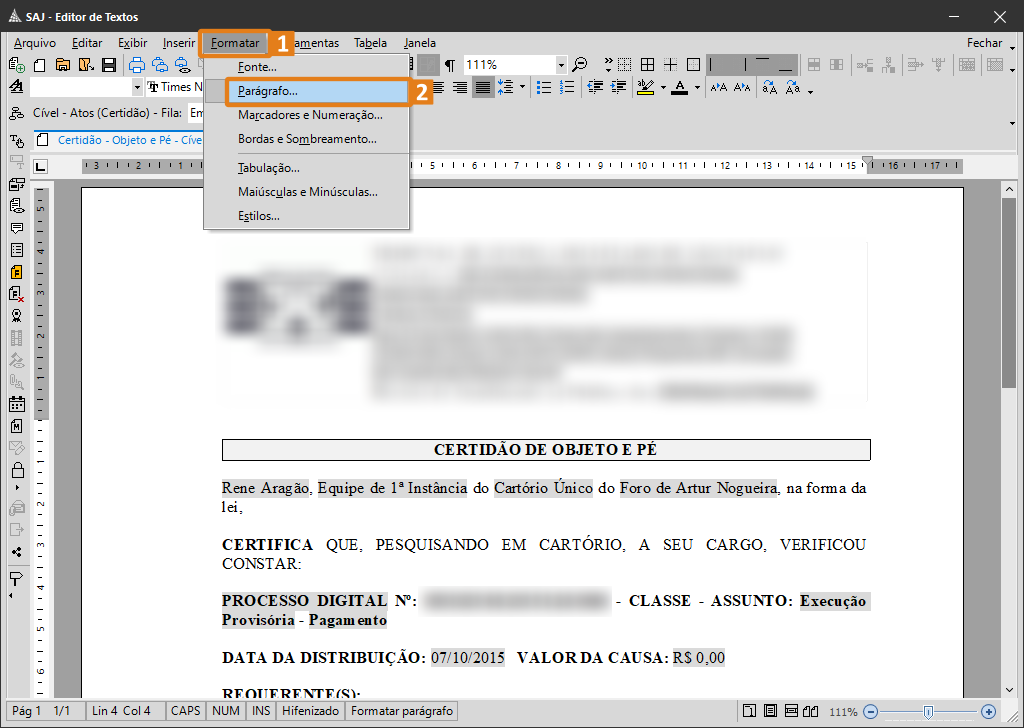Apply the black font color button
This screenshot has width=1024, height=728.
click(x=680, y=87)
